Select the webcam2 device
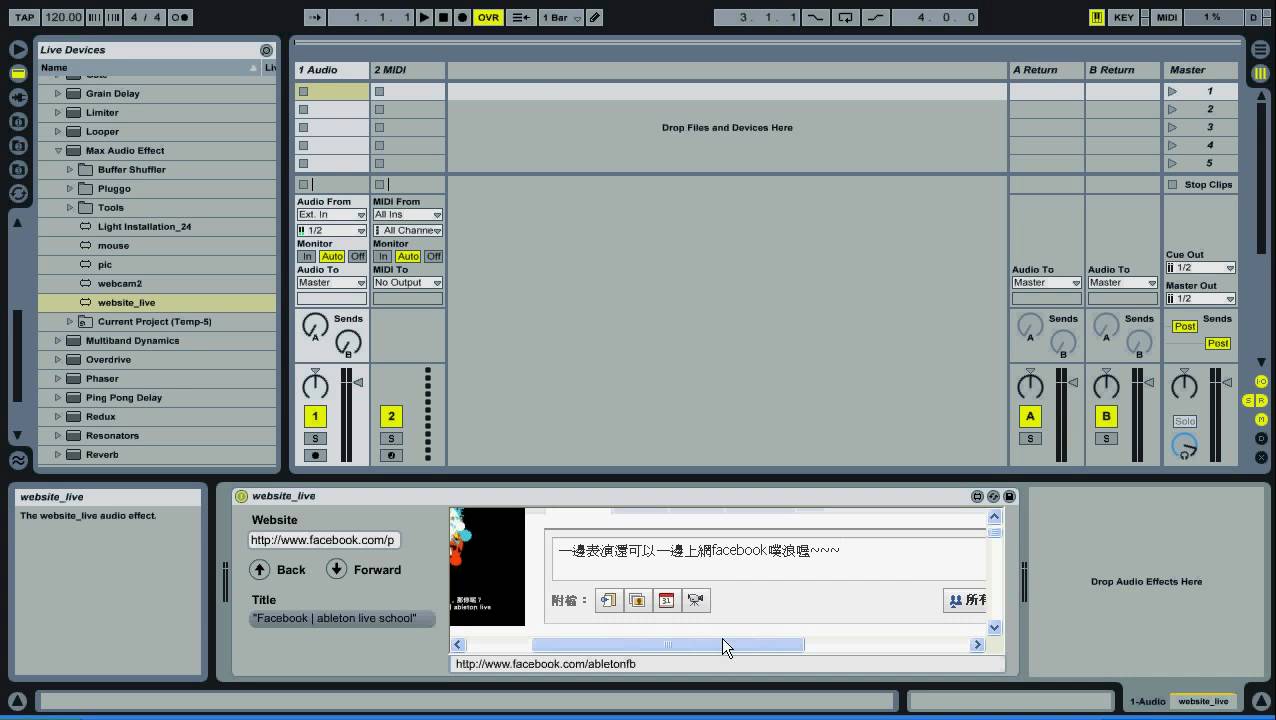This screenshot has height=720, width=1276. (120, 284)
